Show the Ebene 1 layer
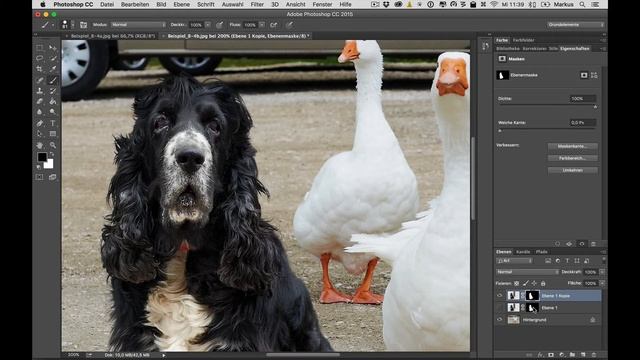This screenshot has width=640, height=360. tap(500, 308)
